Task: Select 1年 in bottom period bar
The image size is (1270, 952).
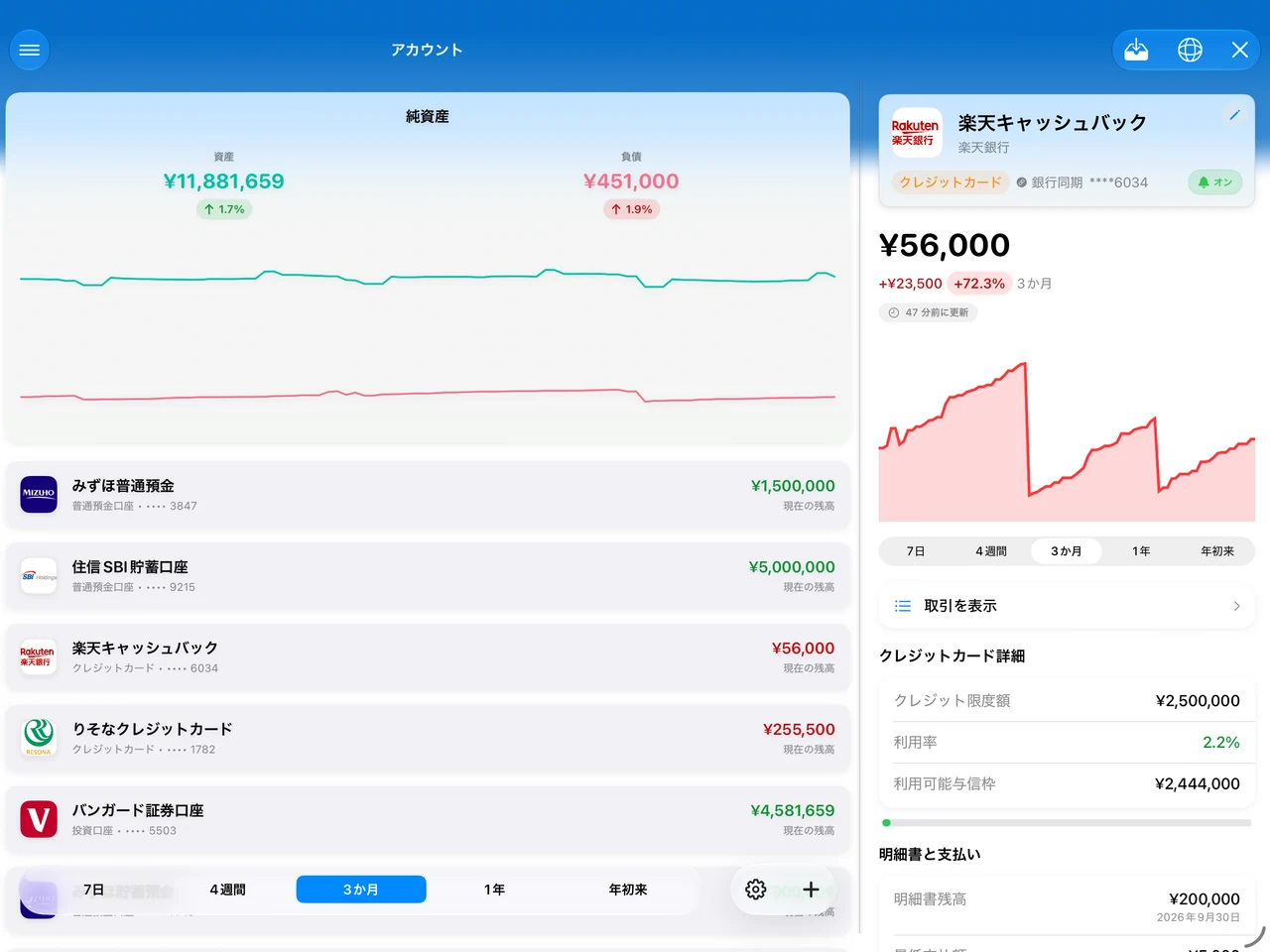Action: click(494, 890)
